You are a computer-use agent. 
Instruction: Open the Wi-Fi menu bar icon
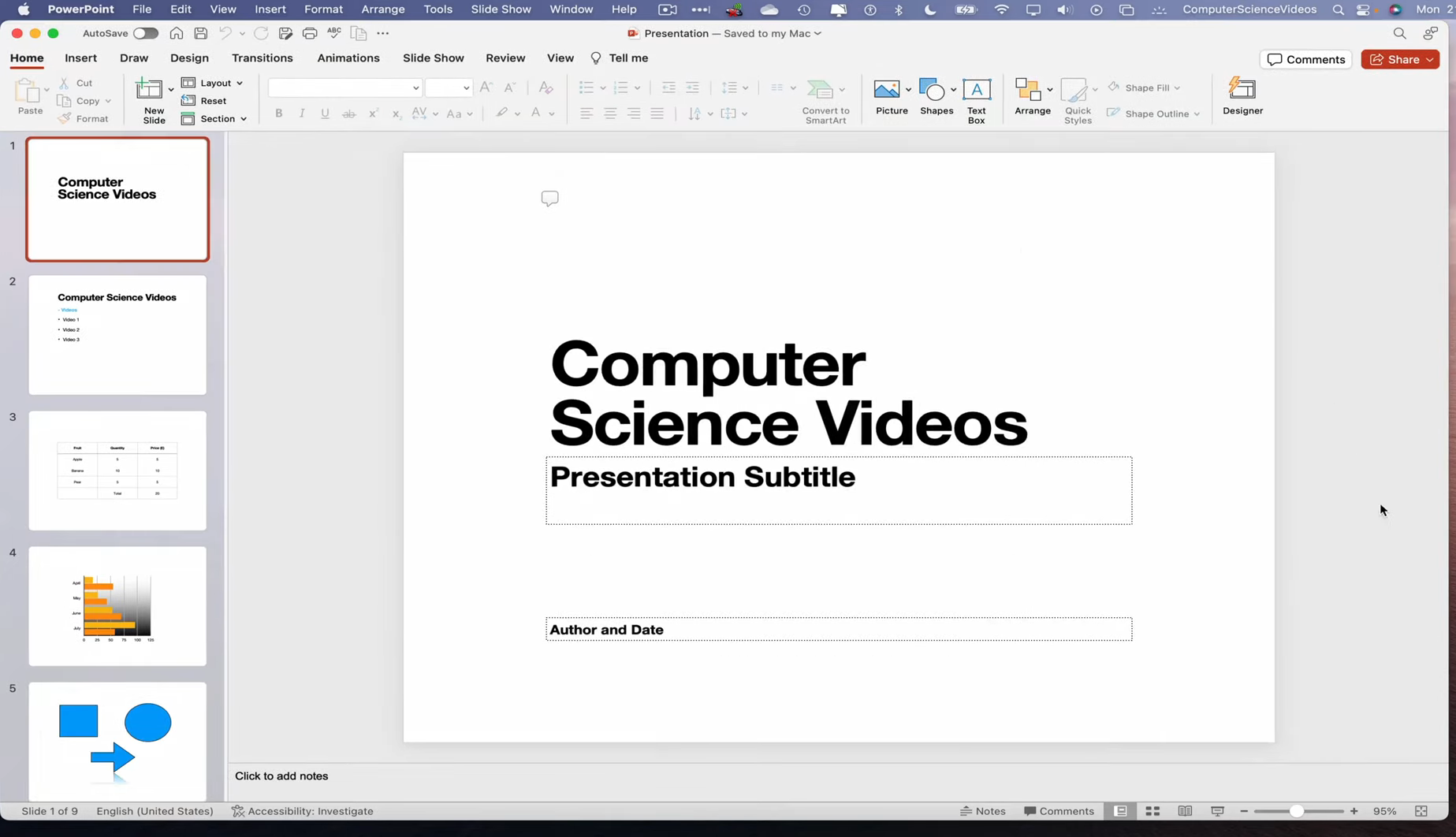coord(1001,9)
